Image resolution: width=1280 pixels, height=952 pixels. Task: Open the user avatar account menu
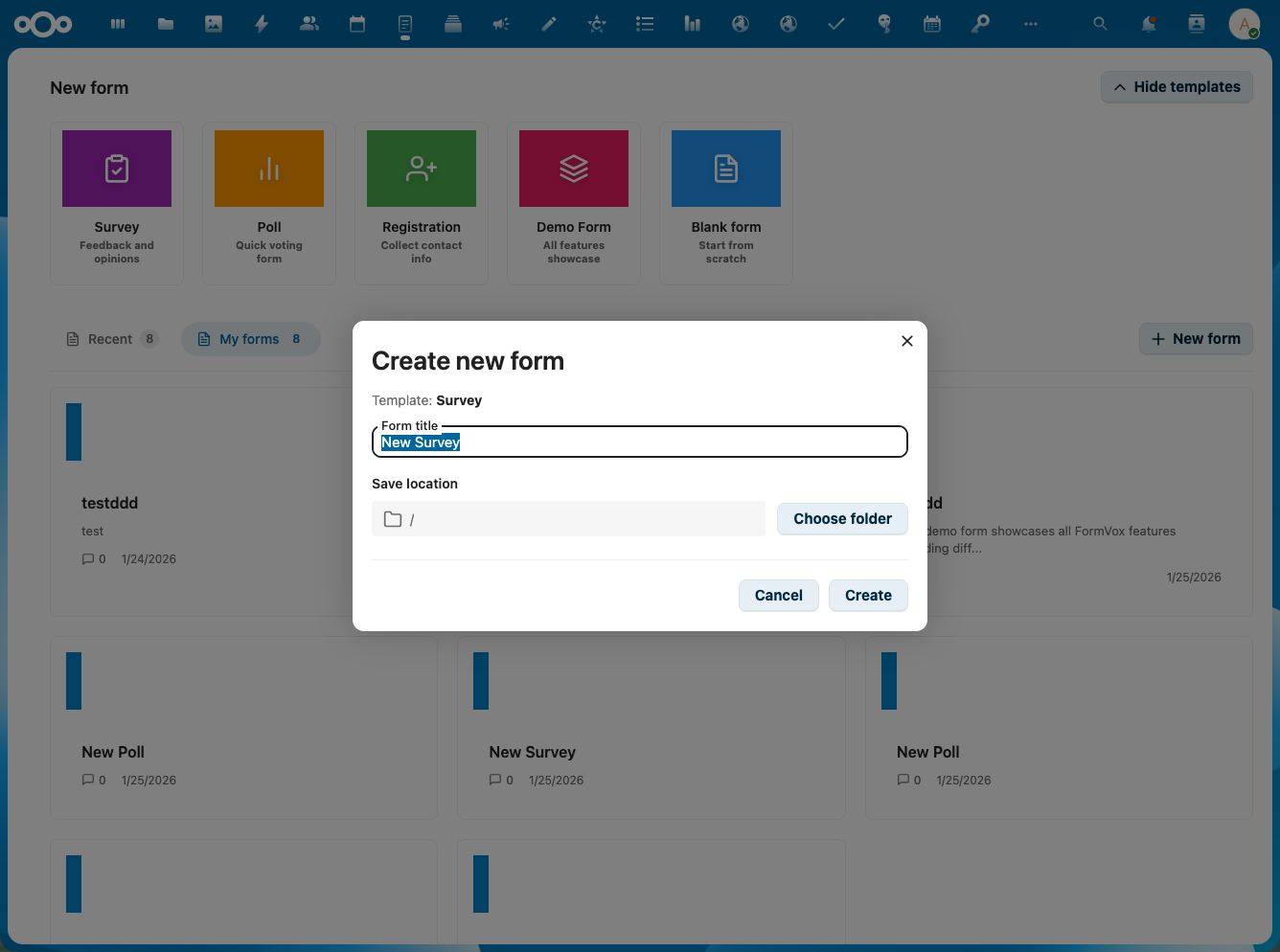click(1245, 24)
